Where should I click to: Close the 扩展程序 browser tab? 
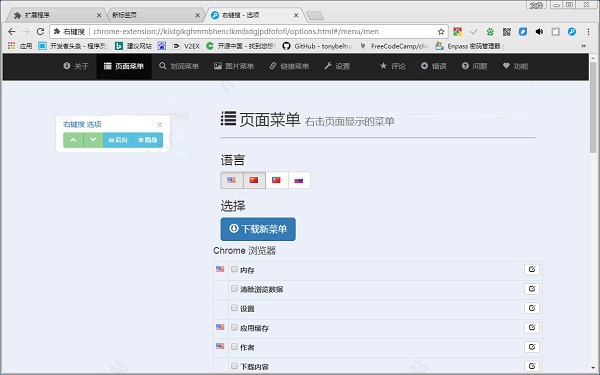(x=99, y=15)
